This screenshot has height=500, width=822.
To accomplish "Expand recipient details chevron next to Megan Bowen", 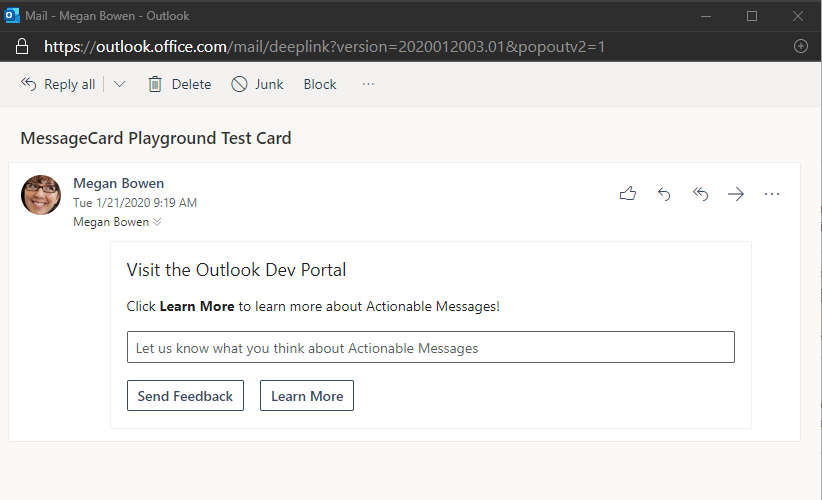I will tap(157, 222).
